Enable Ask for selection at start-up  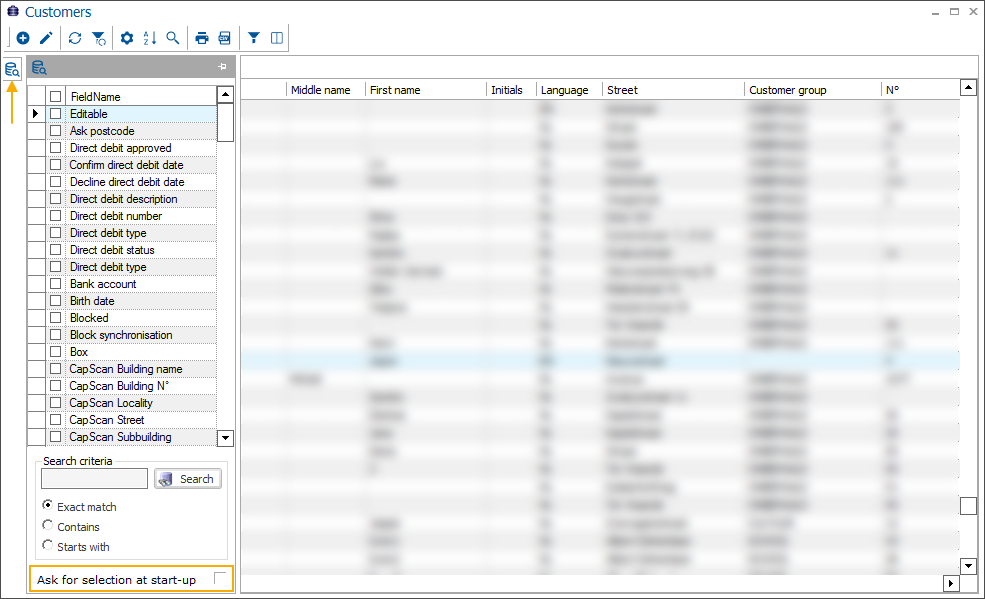(x=220, y=579)
